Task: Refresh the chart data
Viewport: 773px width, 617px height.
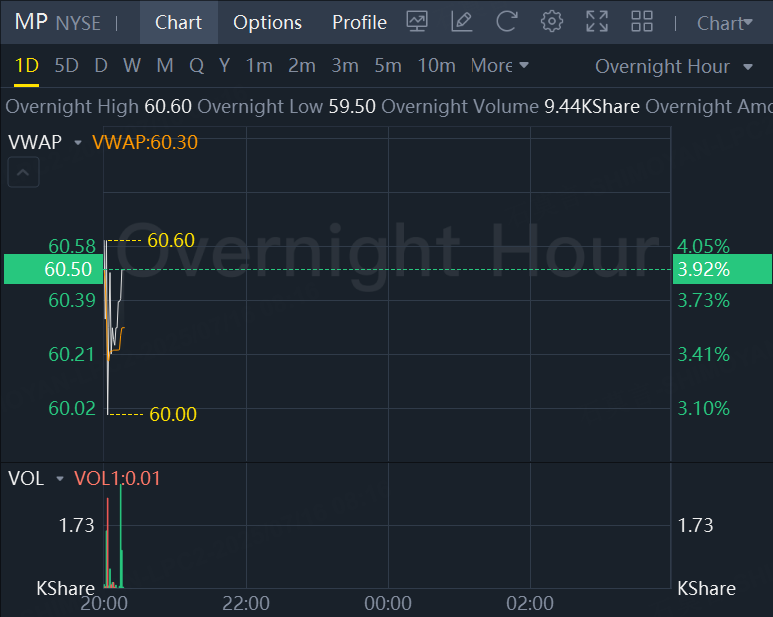Action: (507, 21)
